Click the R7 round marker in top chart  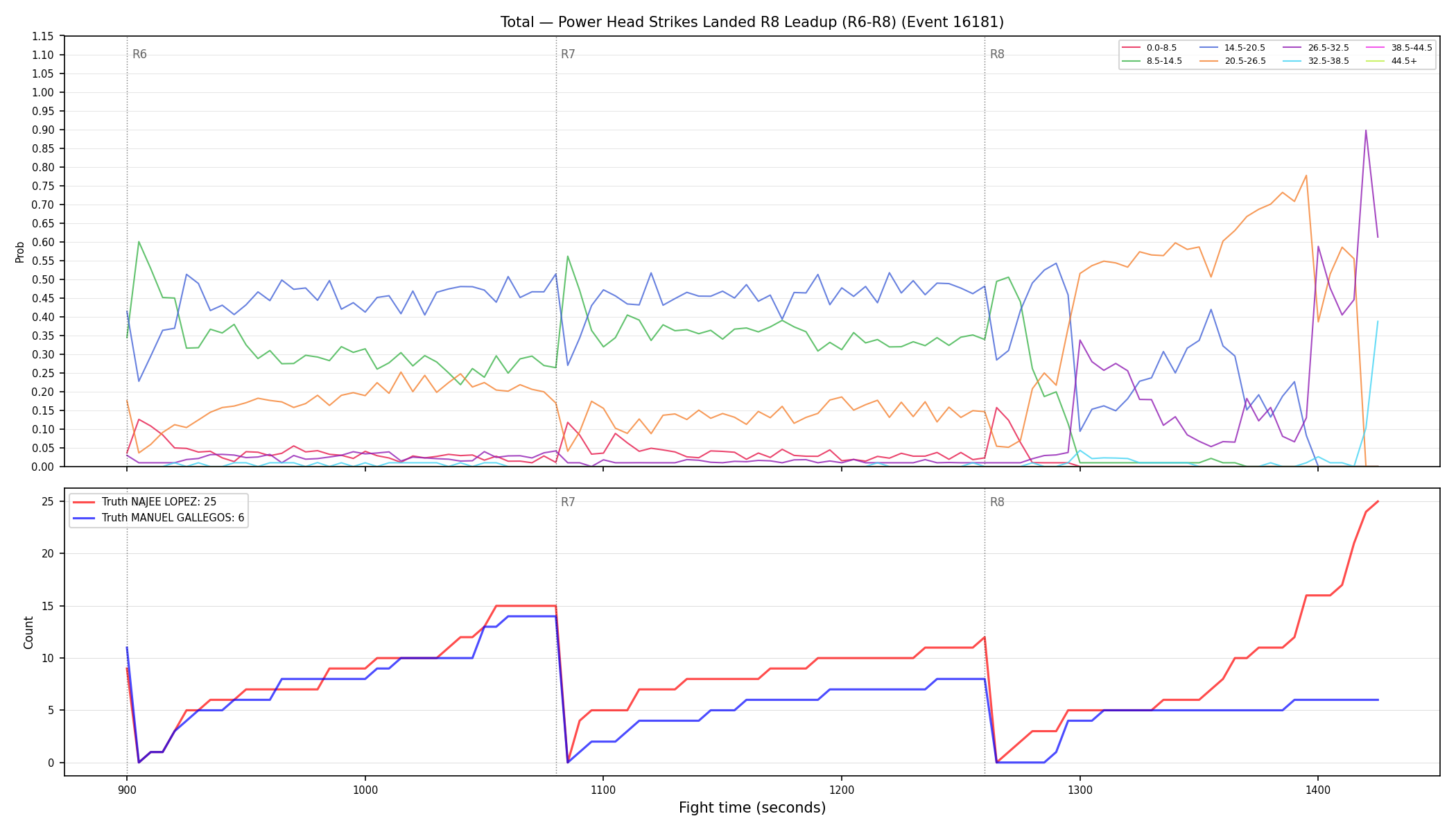click(568, 55)
